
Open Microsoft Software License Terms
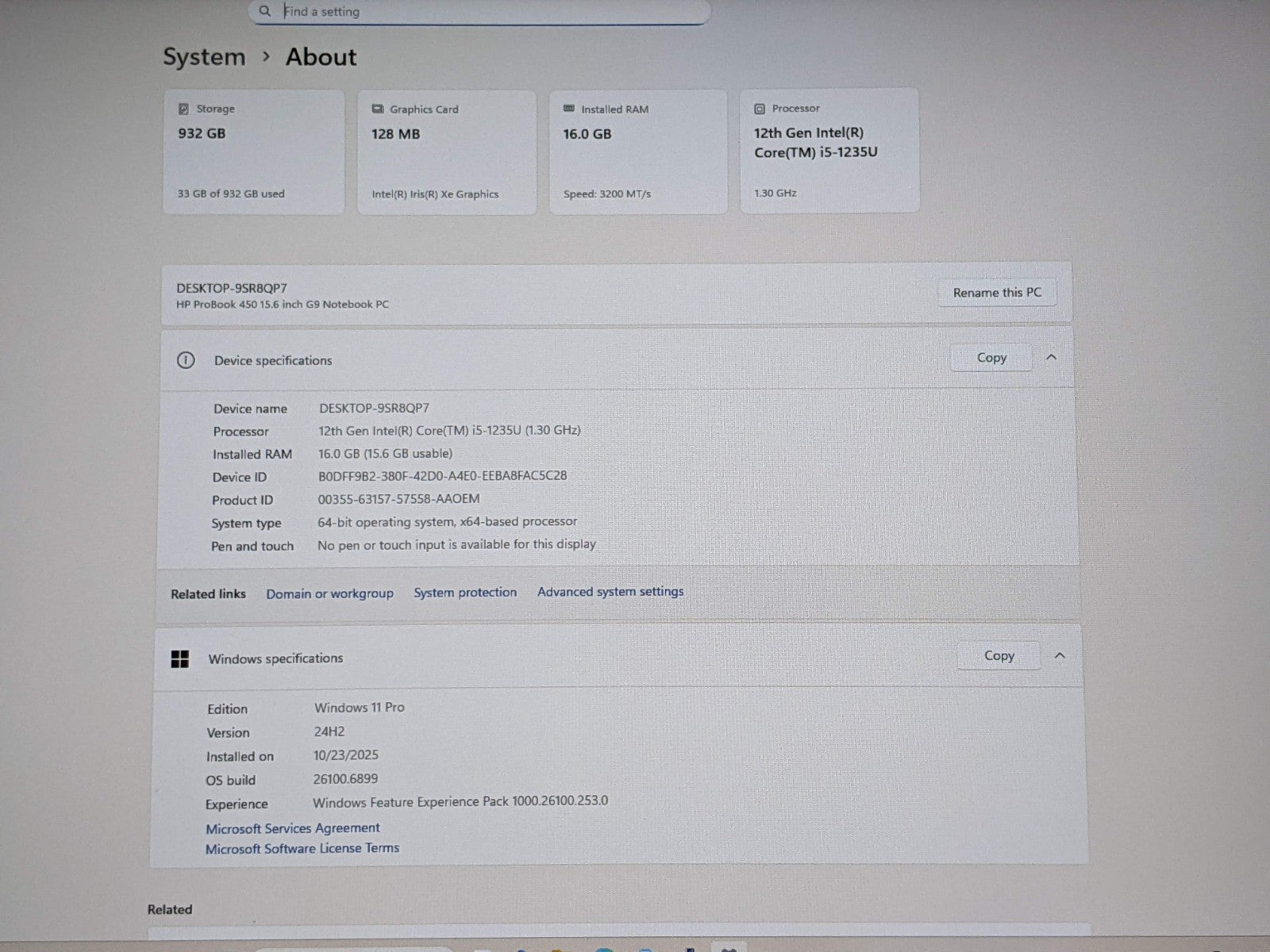click(302, 849)
